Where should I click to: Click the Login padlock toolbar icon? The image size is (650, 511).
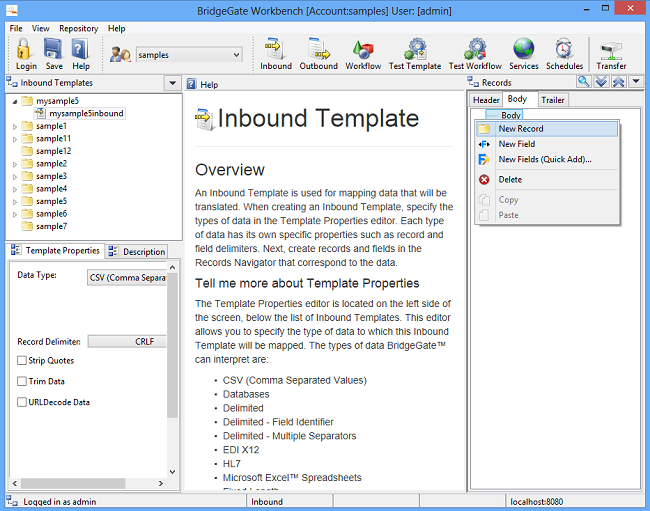click(x=24, y=49)
